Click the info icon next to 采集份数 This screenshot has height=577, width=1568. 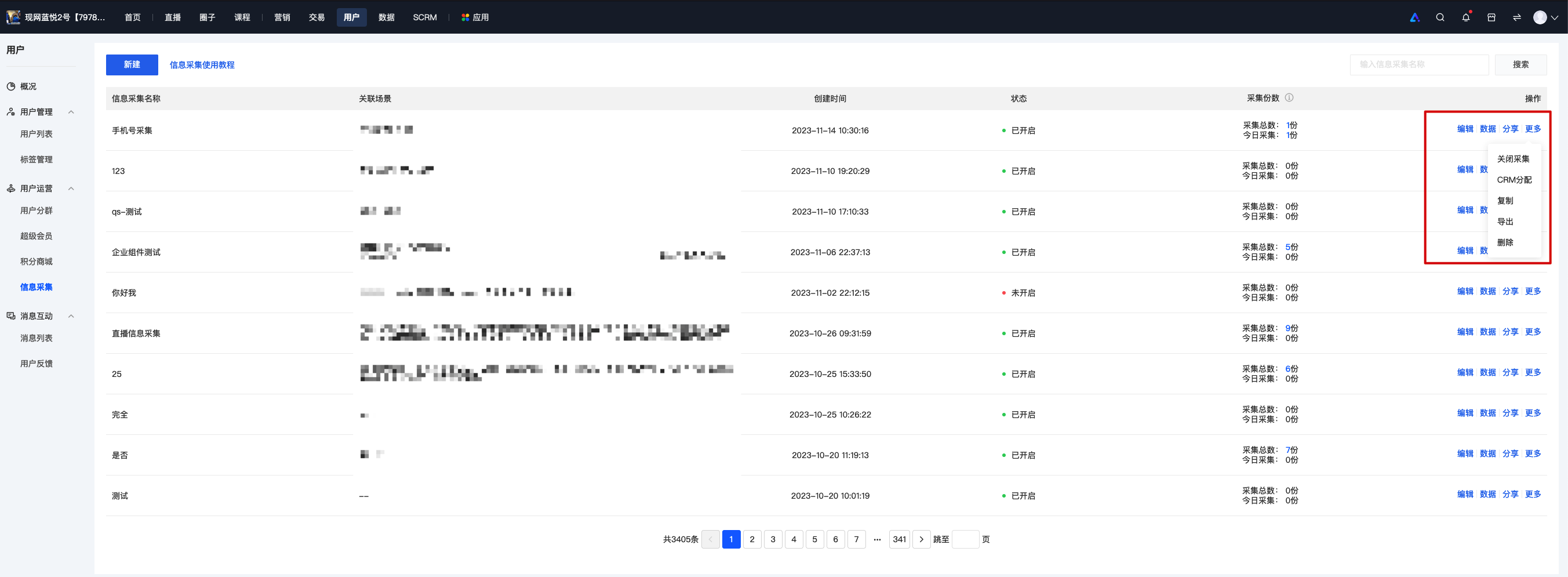1289,97
